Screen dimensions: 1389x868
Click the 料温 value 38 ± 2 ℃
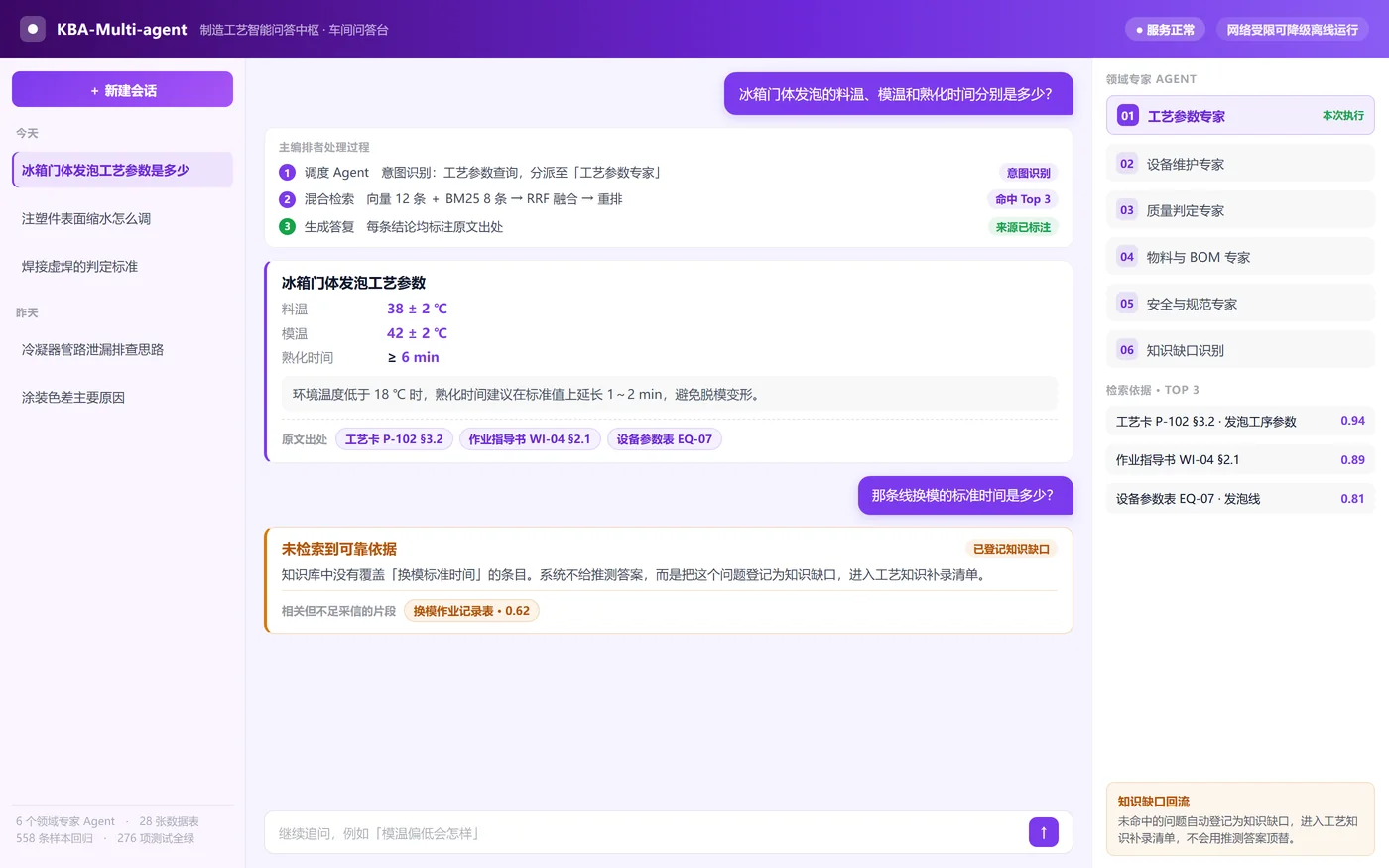[x=417, y=309]
